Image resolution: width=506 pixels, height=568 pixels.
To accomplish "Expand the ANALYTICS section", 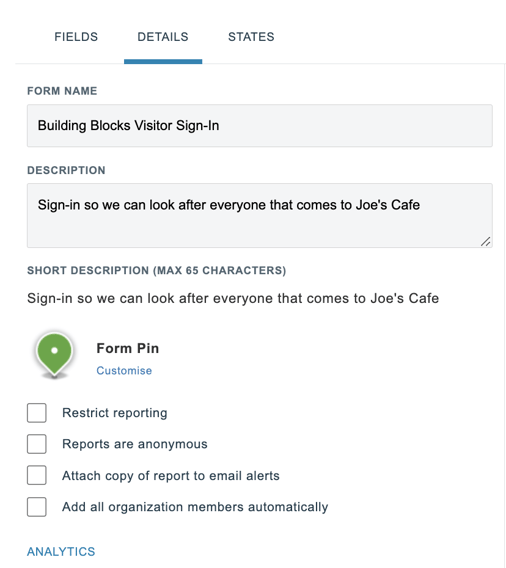I will tap(61, 551).
